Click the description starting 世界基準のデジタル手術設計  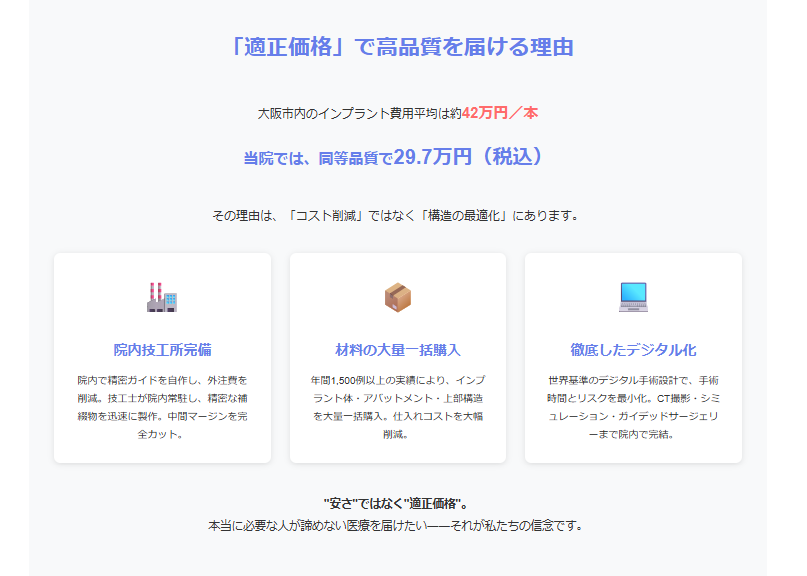pos(633,407)
